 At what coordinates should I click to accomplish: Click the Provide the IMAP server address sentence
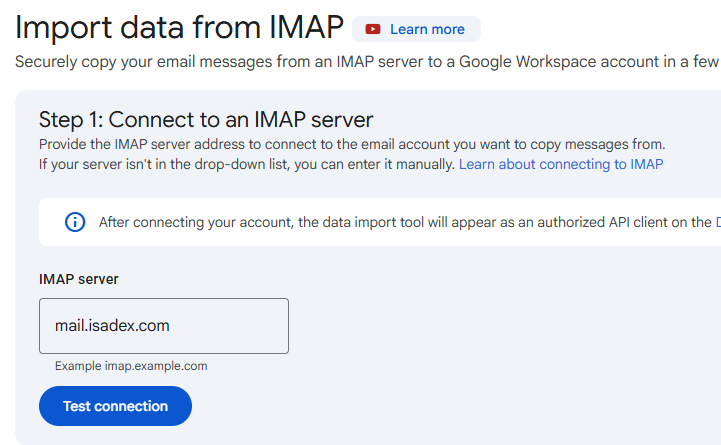352,144
